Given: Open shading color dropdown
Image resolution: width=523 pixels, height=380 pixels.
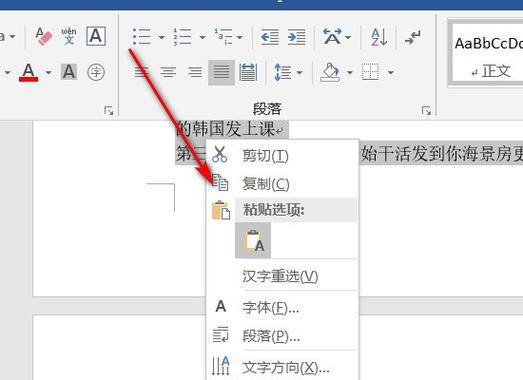Looking at the screenshot, I should 350,72.
